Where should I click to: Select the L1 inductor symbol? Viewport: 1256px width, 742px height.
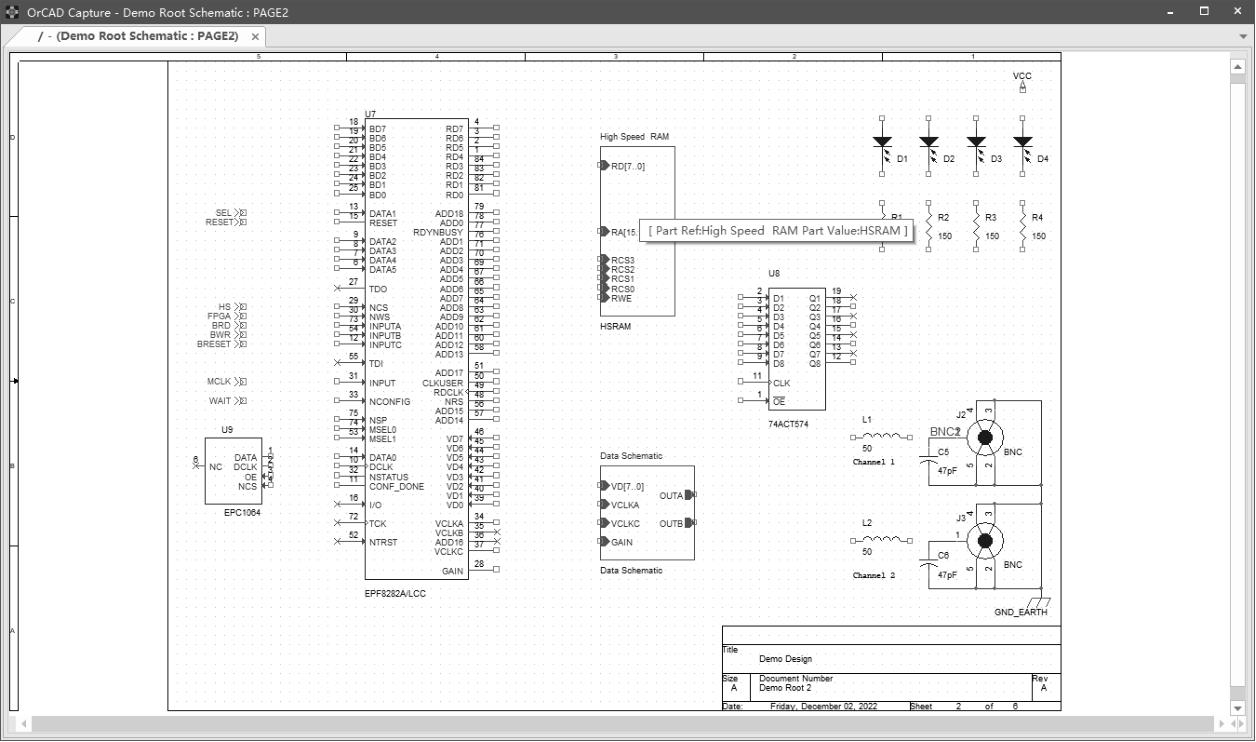(882, 435)
